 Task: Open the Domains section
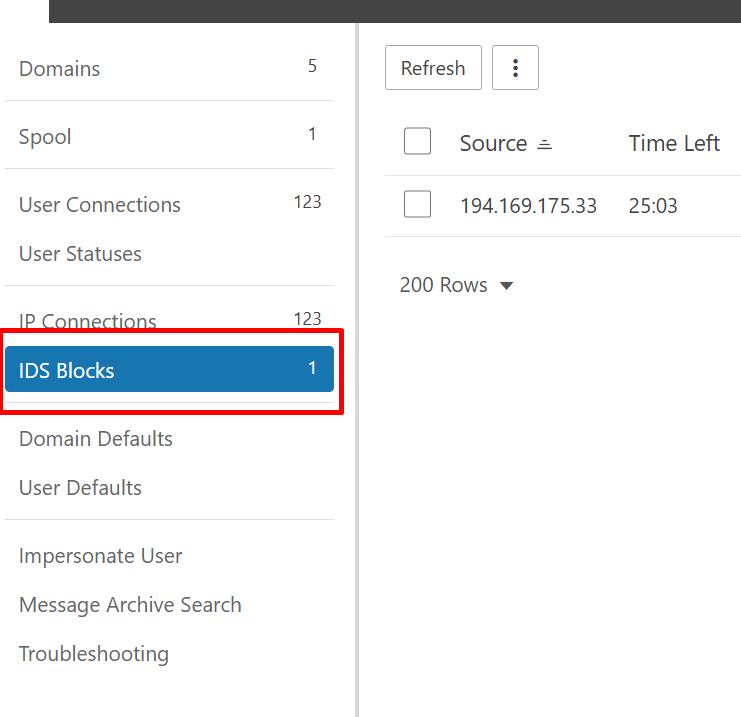point(60,69)
